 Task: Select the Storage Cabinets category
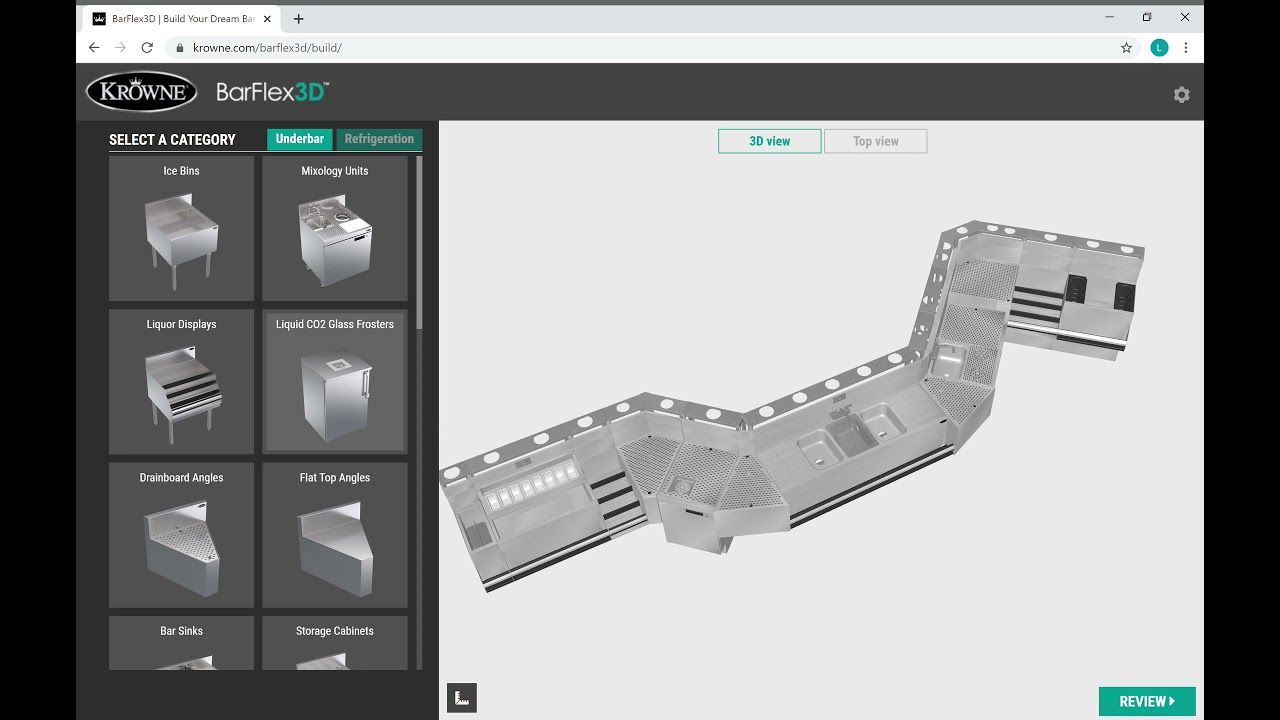coord(335,643)
